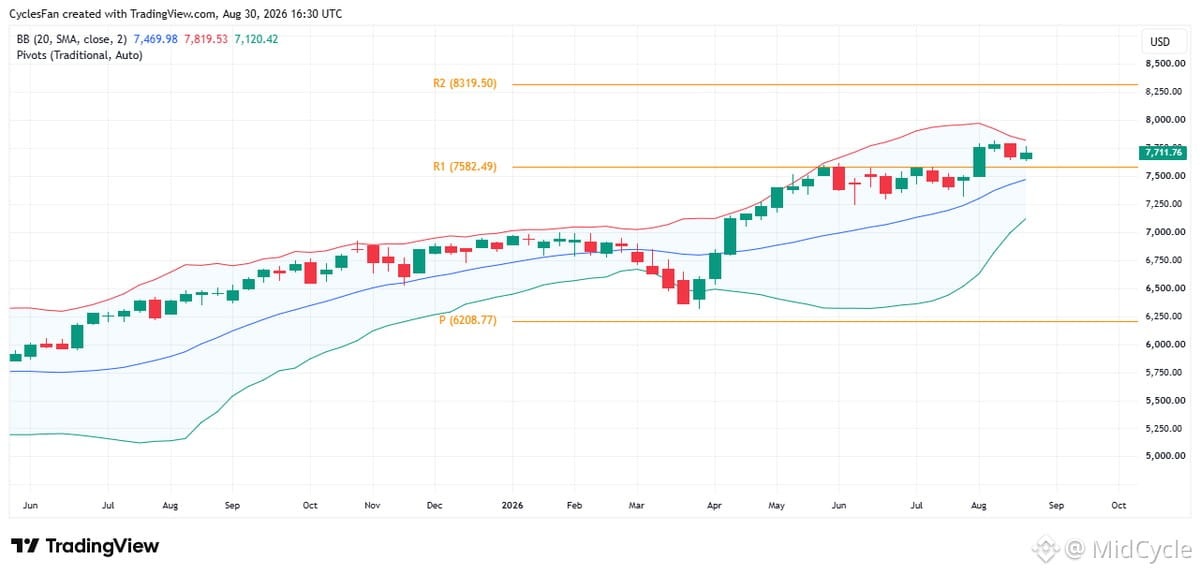1200x574 pixels.
Task: Click the 2026 label on time axis
Action: click(x=513, y=506)
